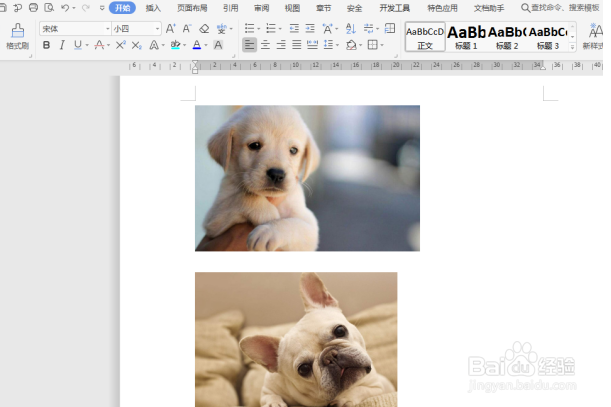Viewport: 611px width, 407px height.
Task: Clear formatting with the eraser icon
Action: 204,28
